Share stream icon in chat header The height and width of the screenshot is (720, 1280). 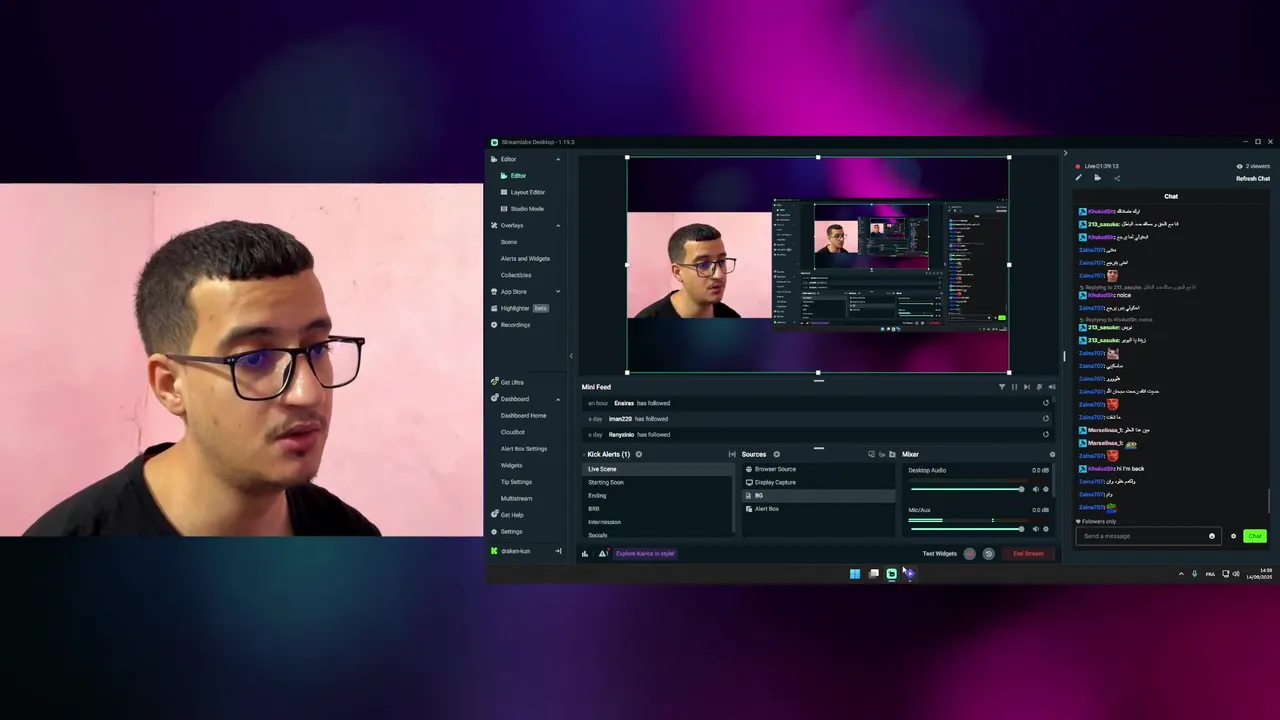1116,178
